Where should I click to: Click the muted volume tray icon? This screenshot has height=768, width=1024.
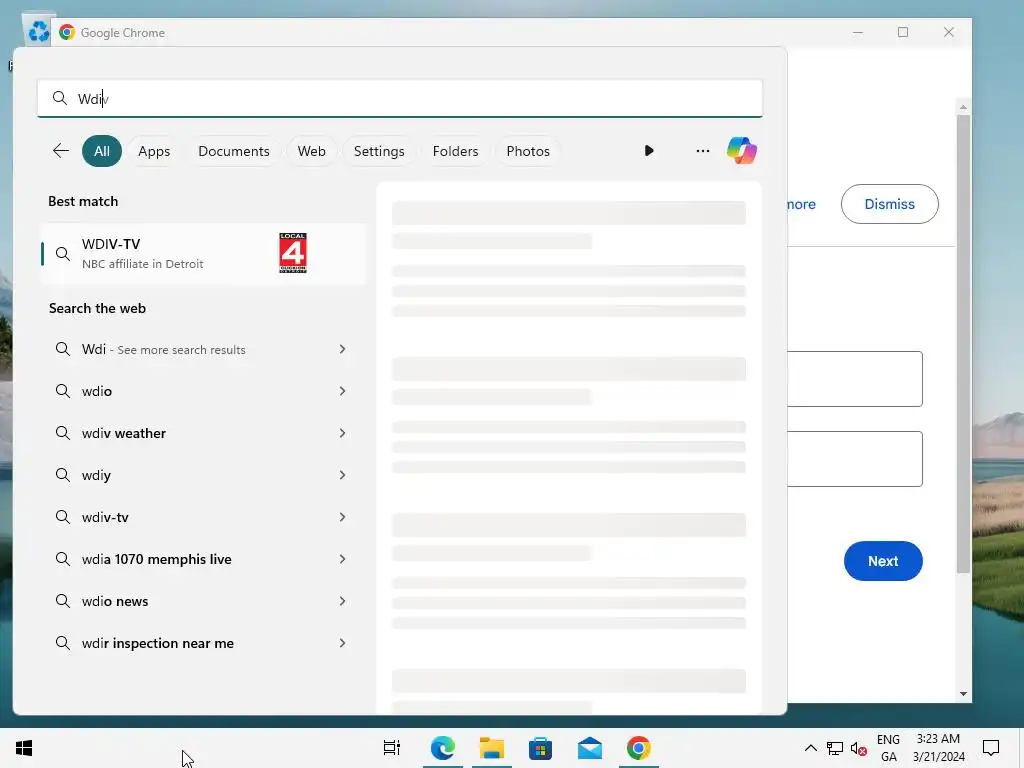click(859, 748)
